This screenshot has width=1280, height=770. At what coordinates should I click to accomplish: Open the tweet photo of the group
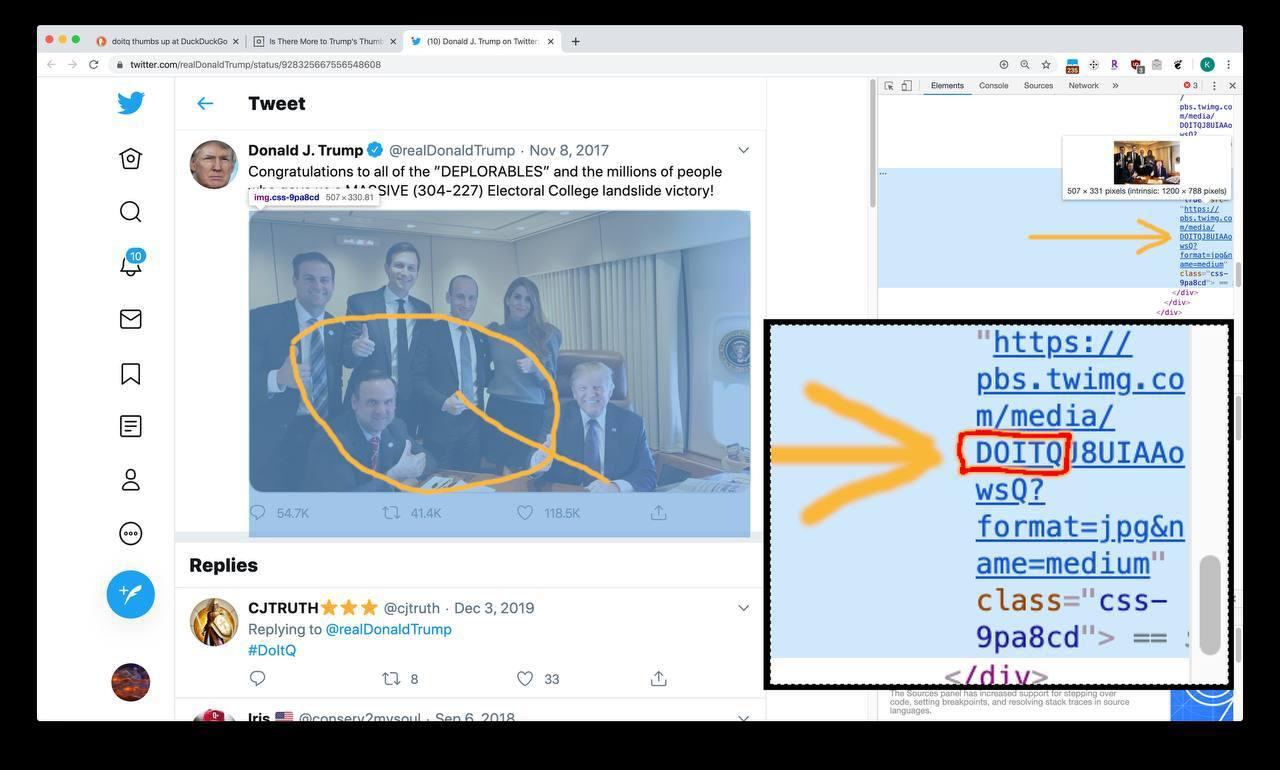point(499,351)
